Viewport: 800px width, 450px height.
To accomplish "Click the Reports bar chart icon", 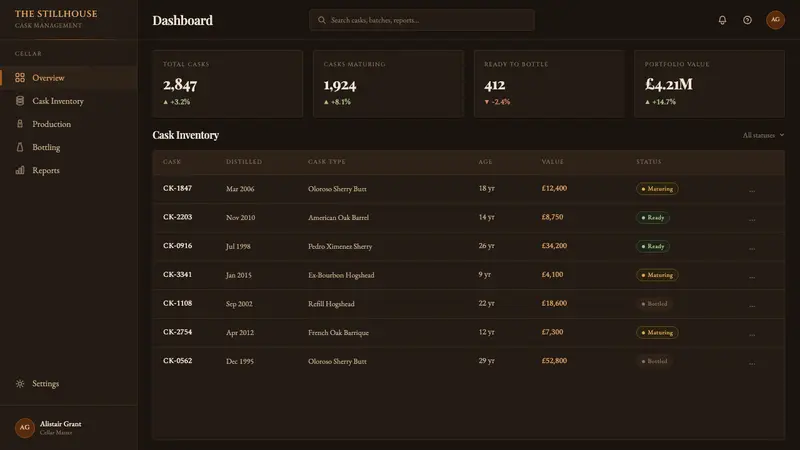I will 20,170.
